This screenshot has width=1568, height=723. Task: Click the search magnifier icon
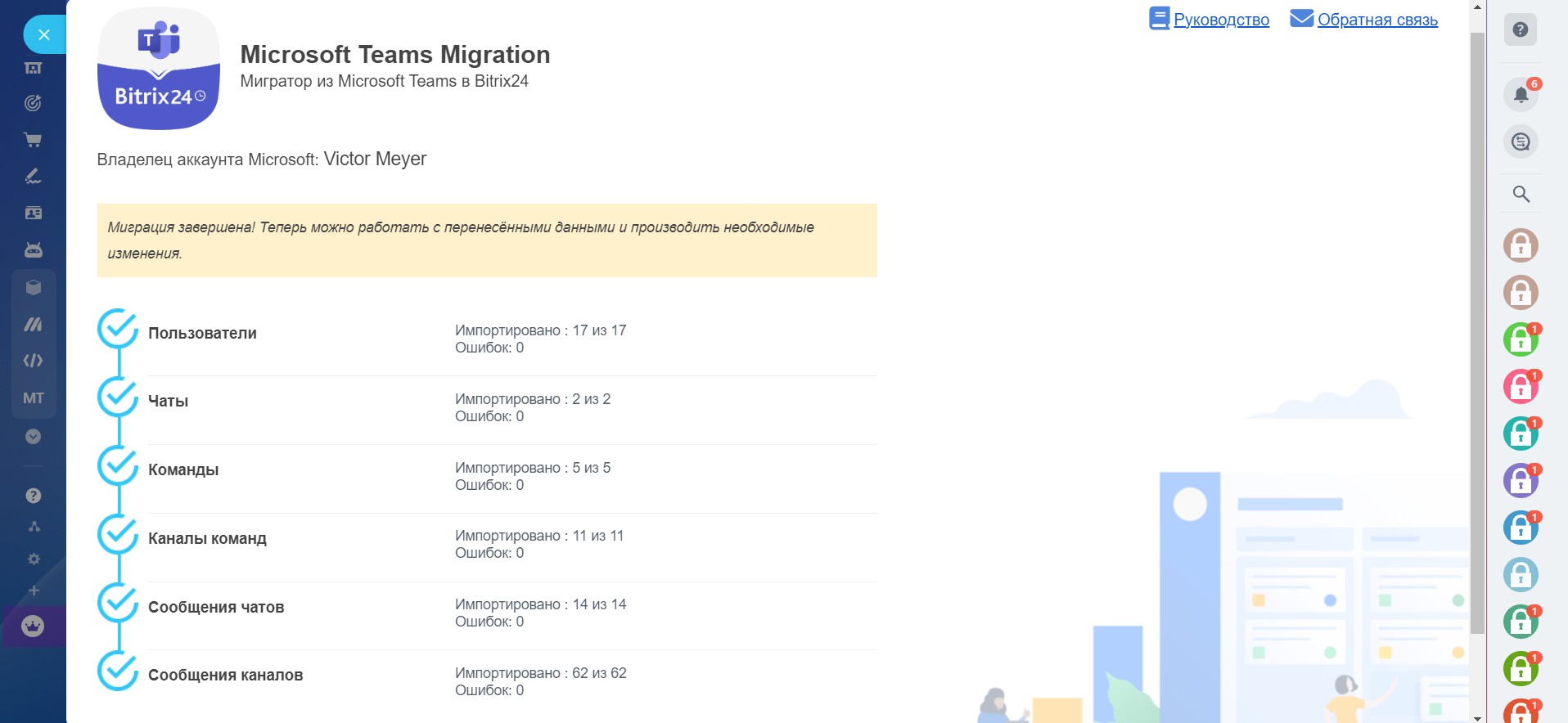point(1521,194)
